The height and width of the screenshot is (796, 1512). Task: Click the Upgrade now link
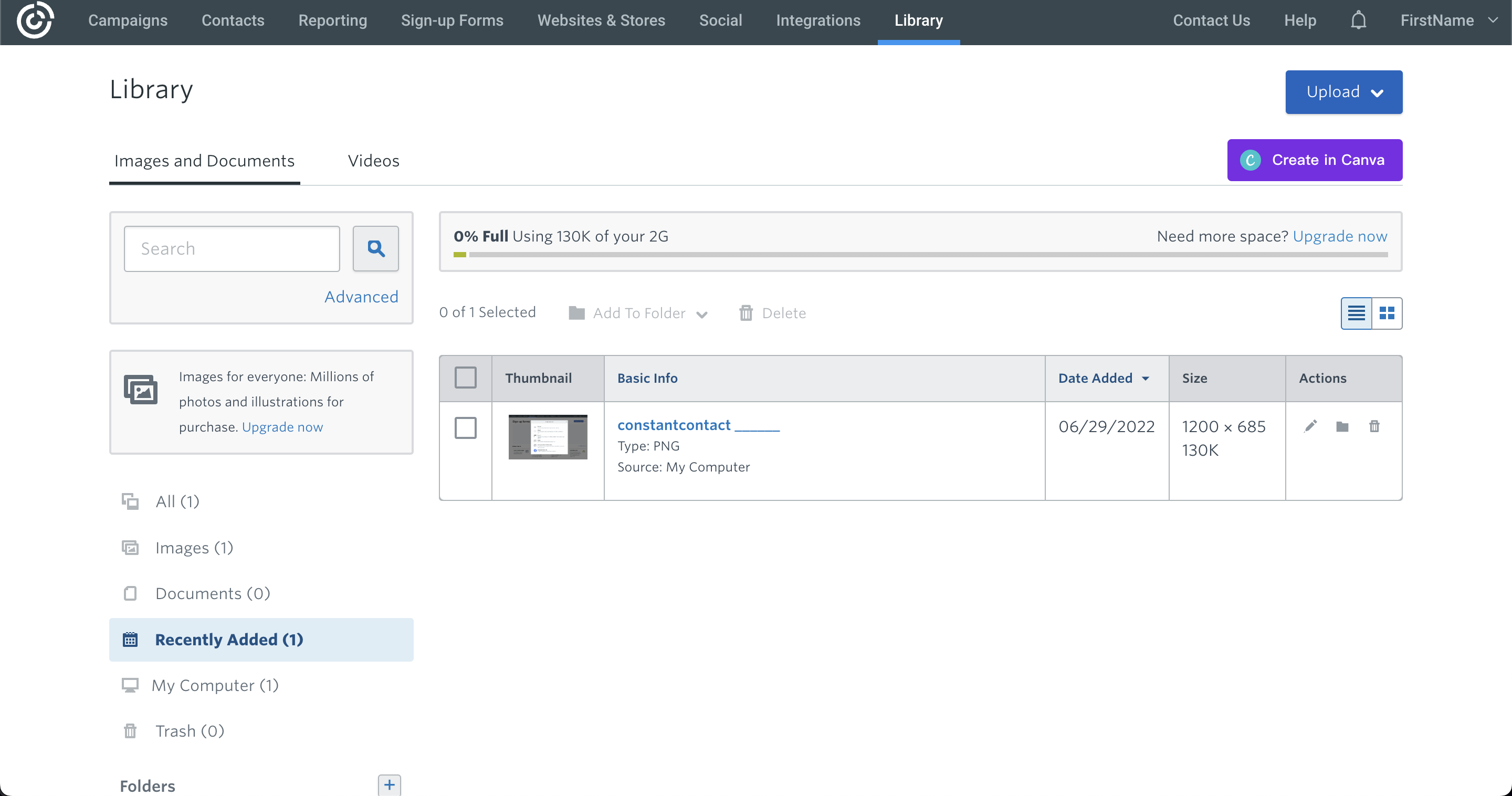[x=1340, y=236]
